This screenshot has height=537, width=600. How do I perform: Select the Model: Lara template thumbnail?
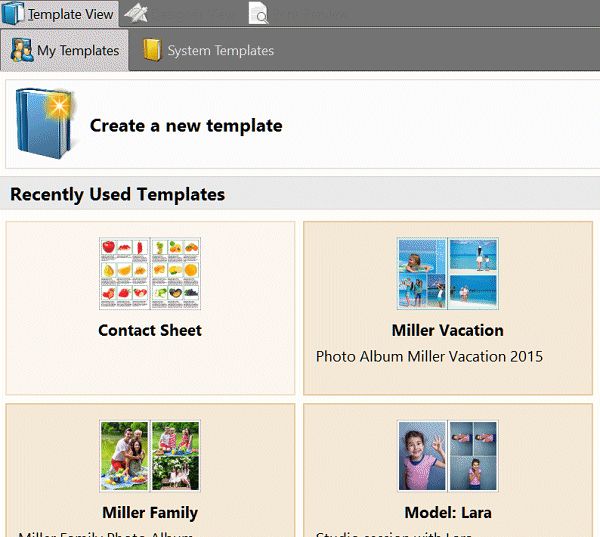[x=448, y=455]
